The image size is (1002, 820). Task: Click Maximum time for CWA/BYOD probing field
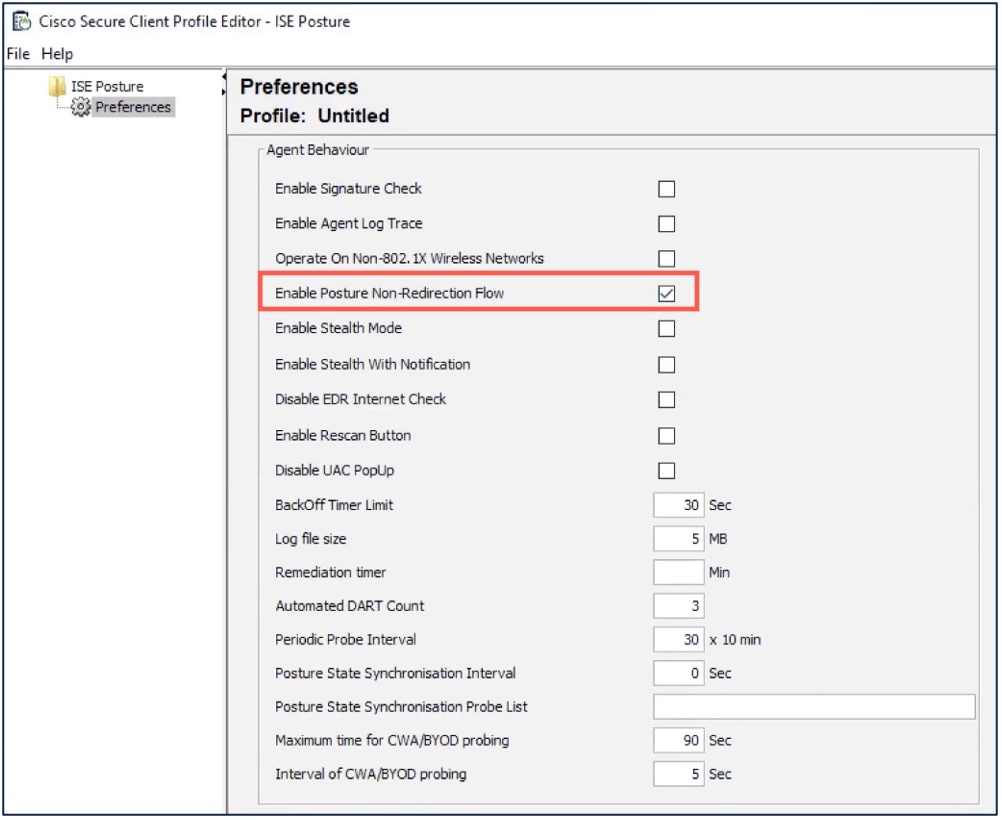coord(679,740)
